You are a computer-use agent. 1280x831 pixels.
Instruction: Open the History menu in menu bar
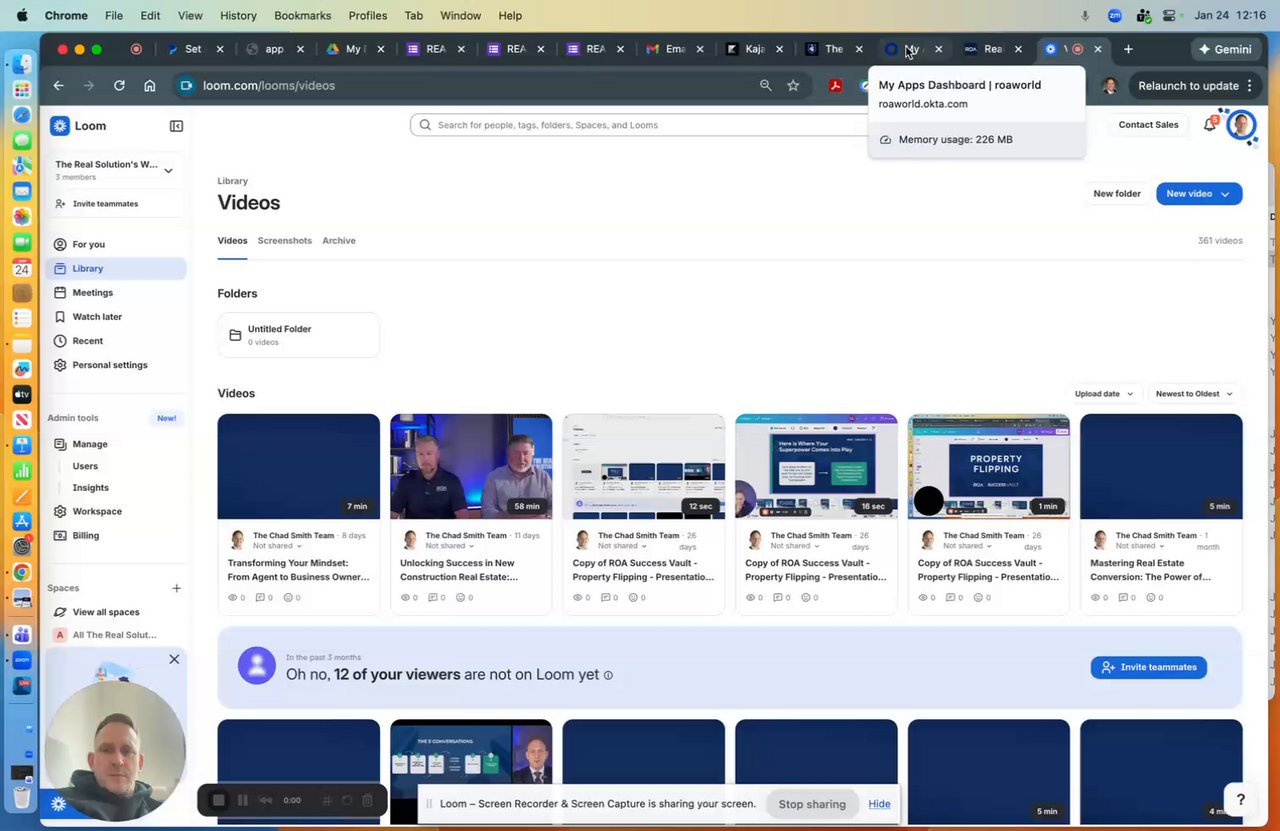(238, 16)
